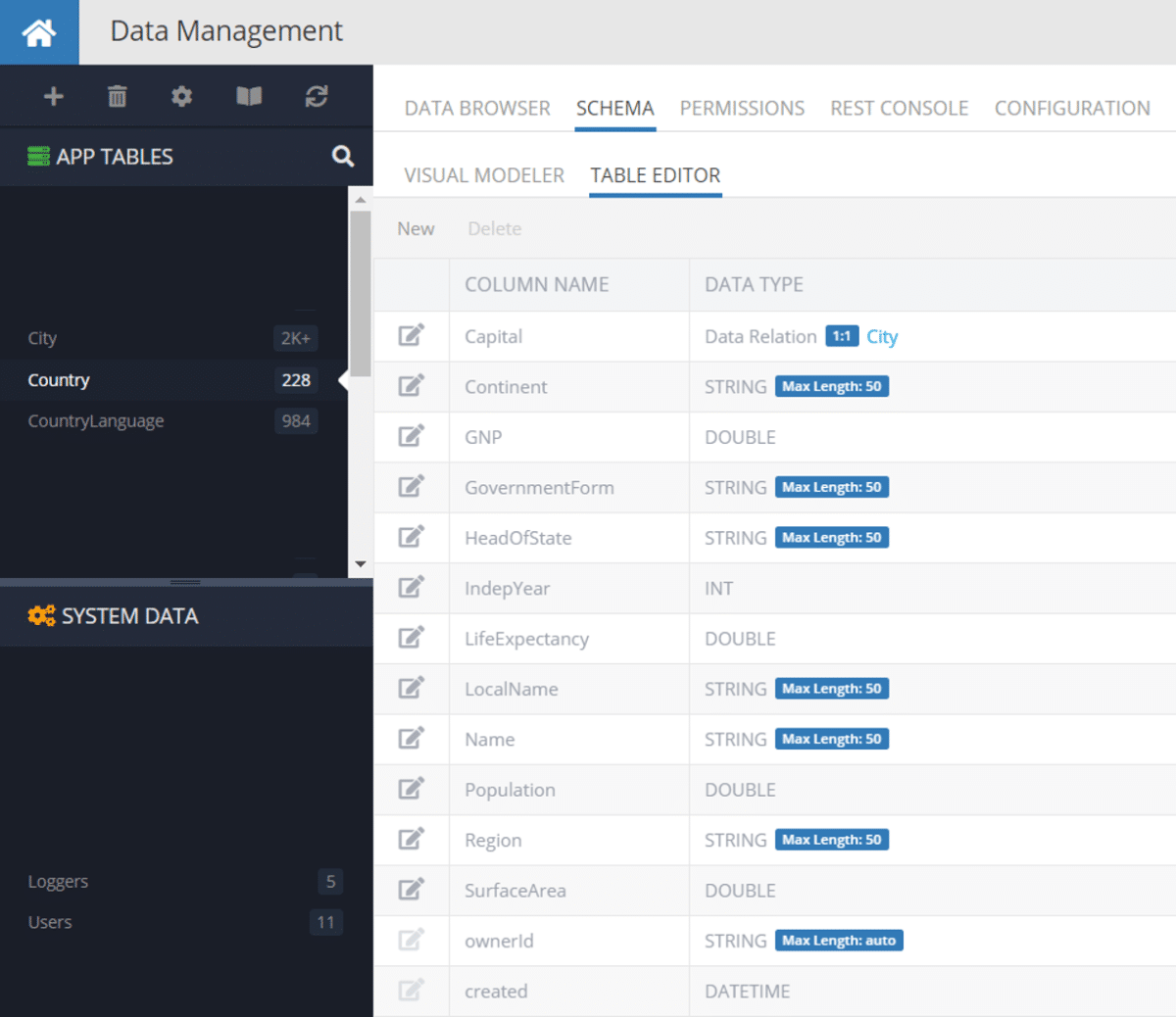Switch to the PERMISSIONS tab
The width and height of the screenshot is (1176, 1017).
point(742,108)
